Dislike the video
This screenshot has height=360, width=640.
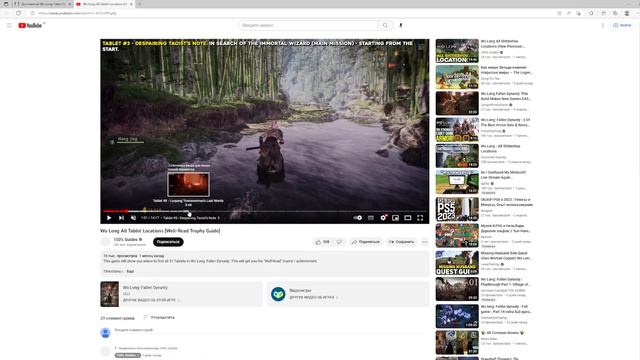[x=339, y=242]
